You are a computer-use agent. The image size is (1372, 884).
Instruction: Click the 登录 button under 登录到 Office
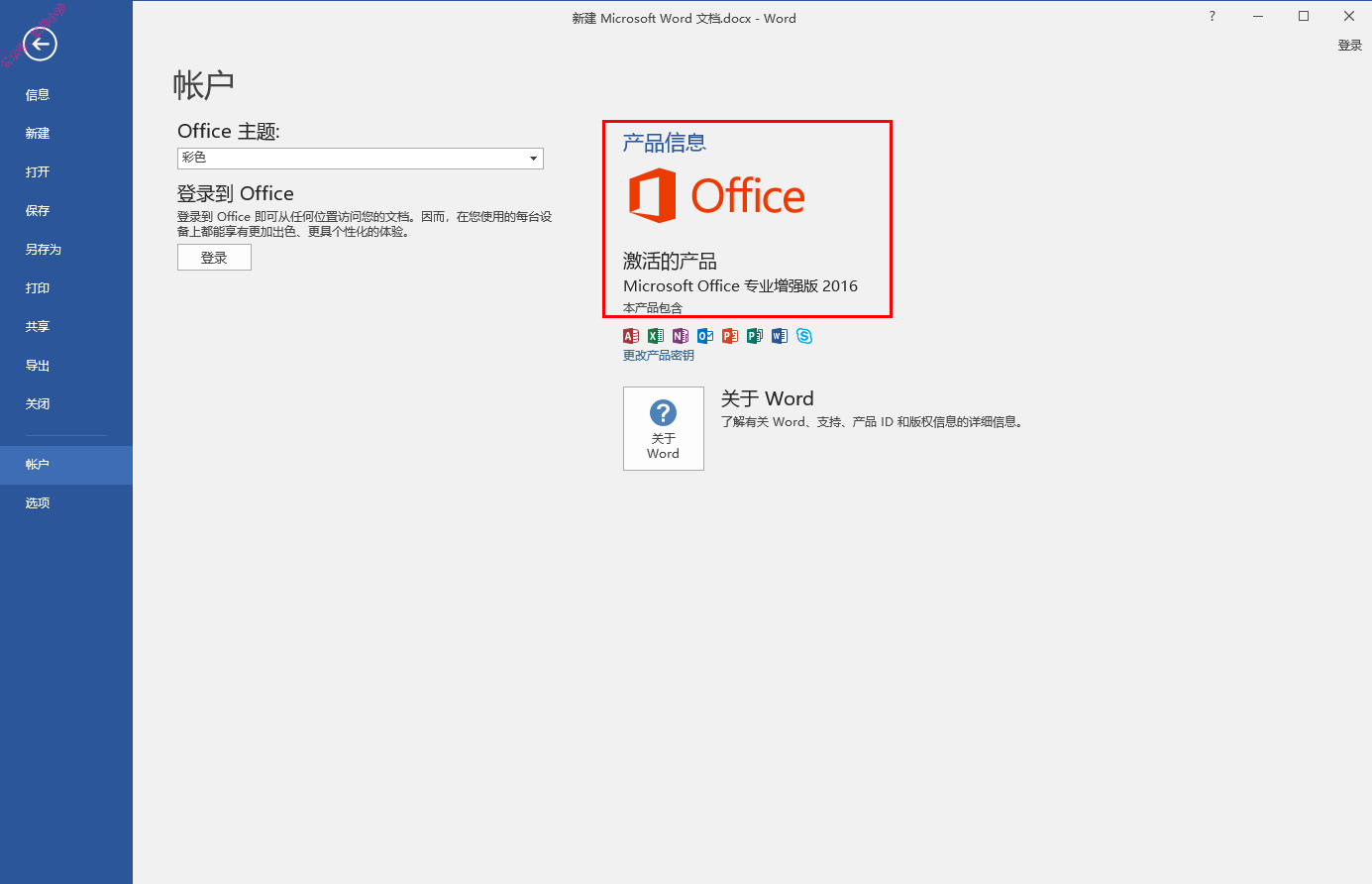tap(214, 258)
